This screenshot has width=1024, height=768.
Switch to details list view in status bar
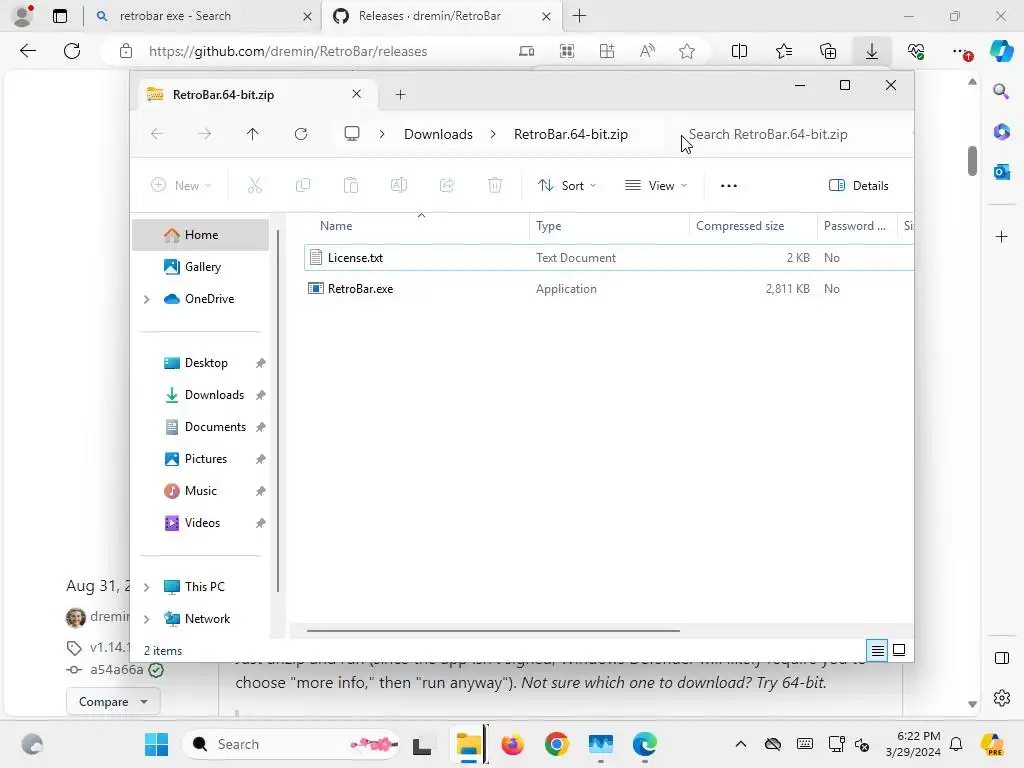pyautogui.click(x=877, y=650)
